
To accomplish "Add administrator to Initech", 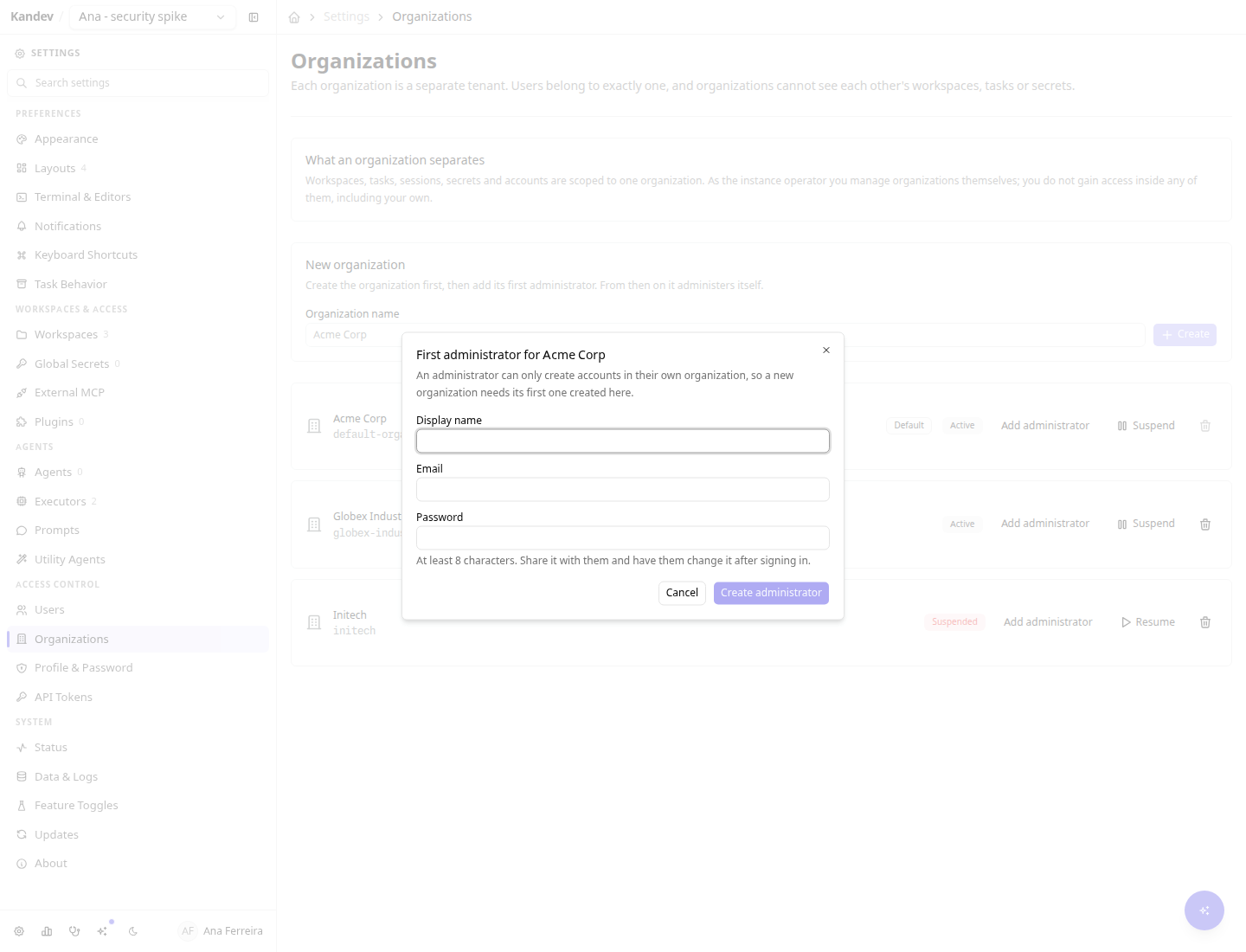I will pos(1048,622).
